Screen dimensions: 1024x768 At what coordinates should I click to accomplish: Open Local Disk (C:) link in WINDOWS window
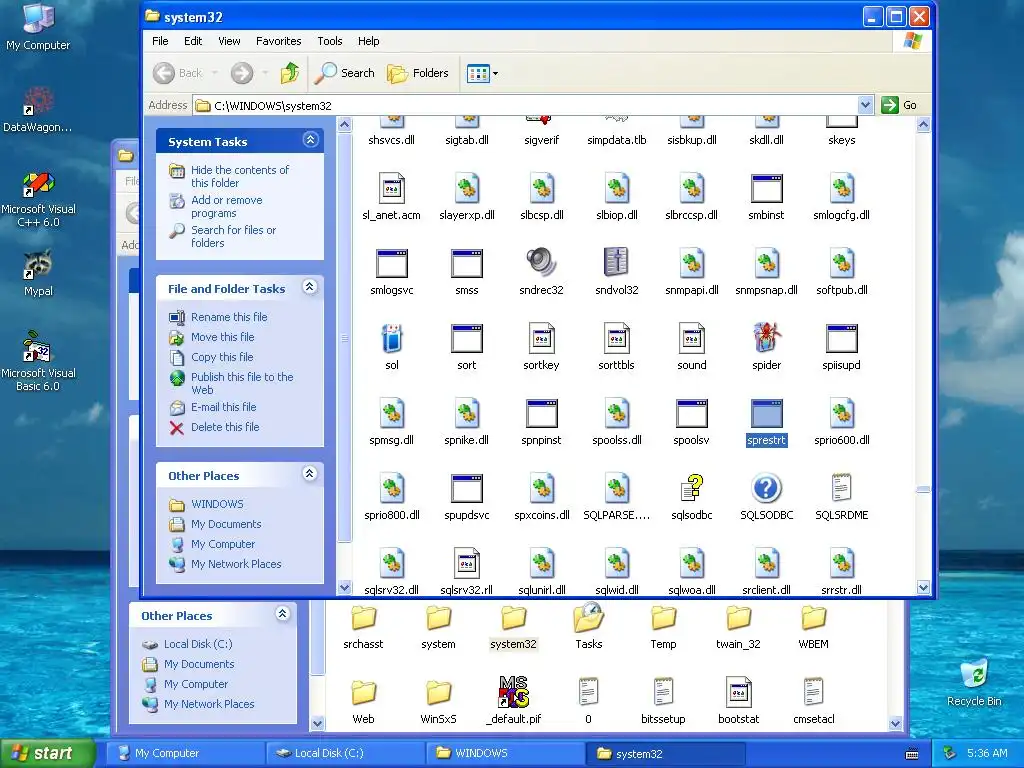(x=198, y=644)
